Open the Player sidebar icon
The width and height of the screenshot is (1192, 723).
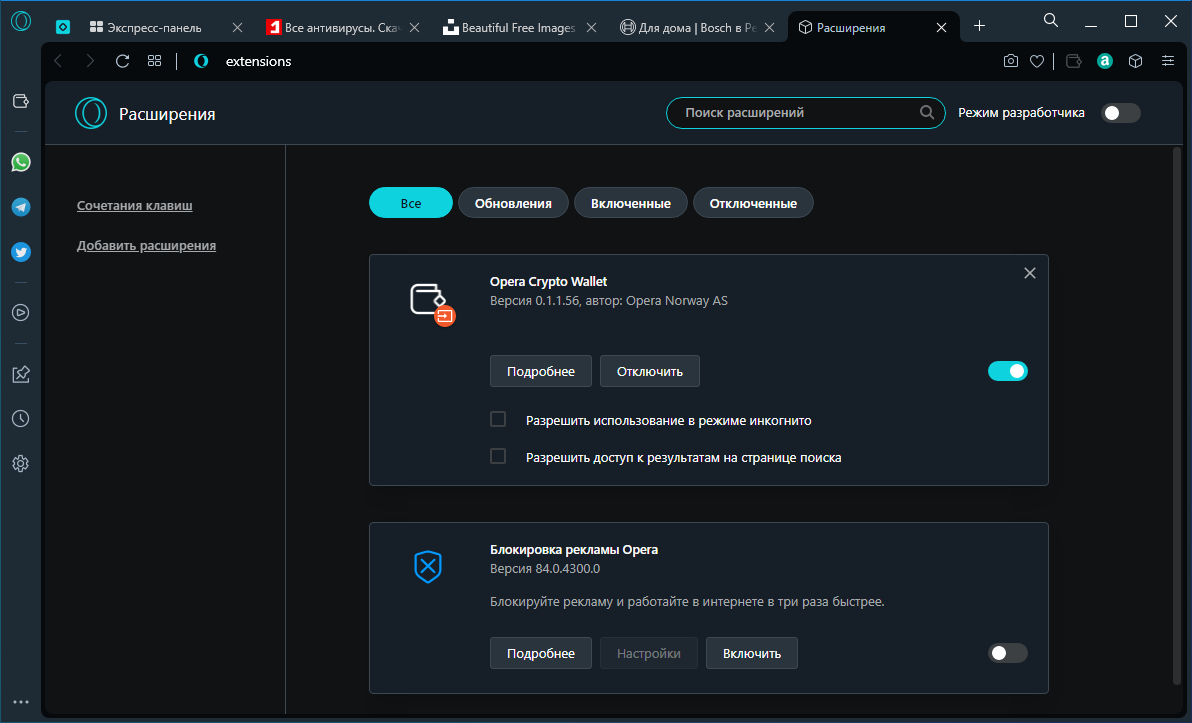coord(21,312)
